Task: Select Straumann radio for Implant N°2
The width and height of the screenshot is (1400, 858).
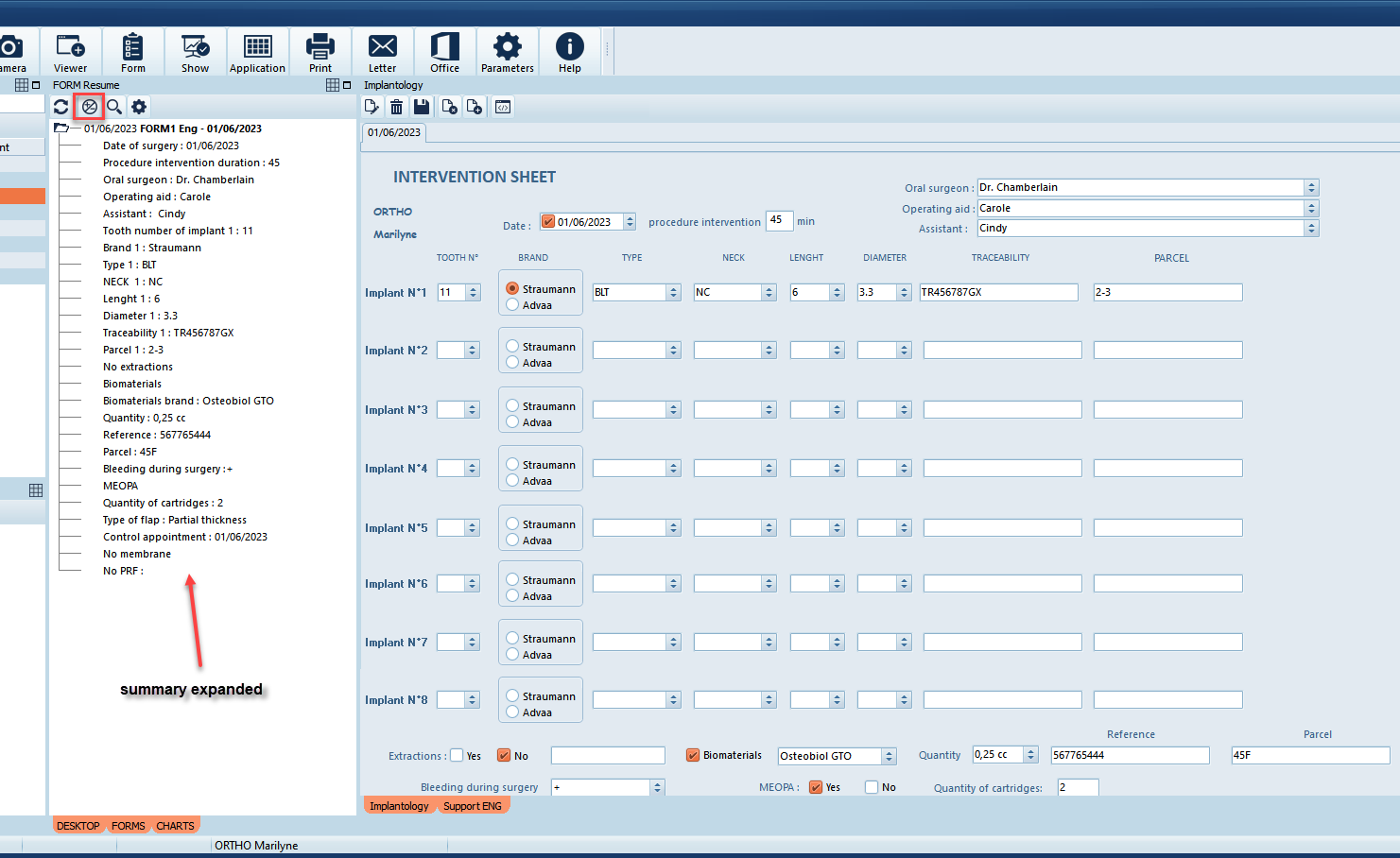Action: click(512, 346)
